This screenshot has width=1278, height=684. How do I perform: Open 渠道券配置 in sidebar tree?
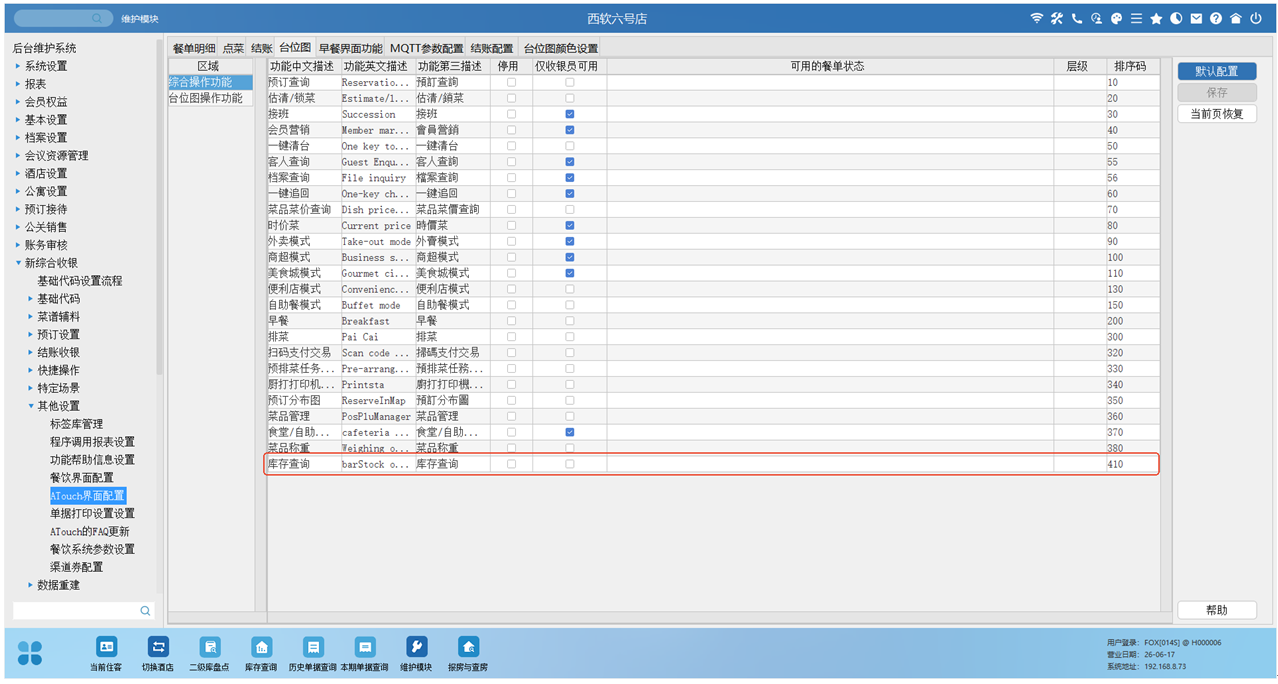pos(76,567)
